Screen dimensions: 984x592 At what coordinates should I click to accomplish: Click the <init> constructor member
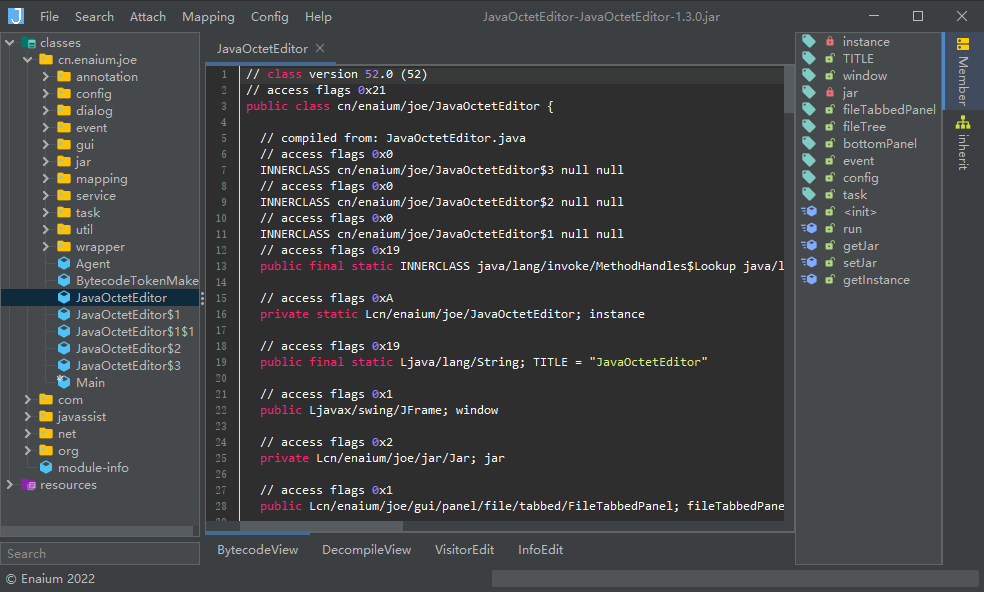pyautogui.click(x=859, y=212)
